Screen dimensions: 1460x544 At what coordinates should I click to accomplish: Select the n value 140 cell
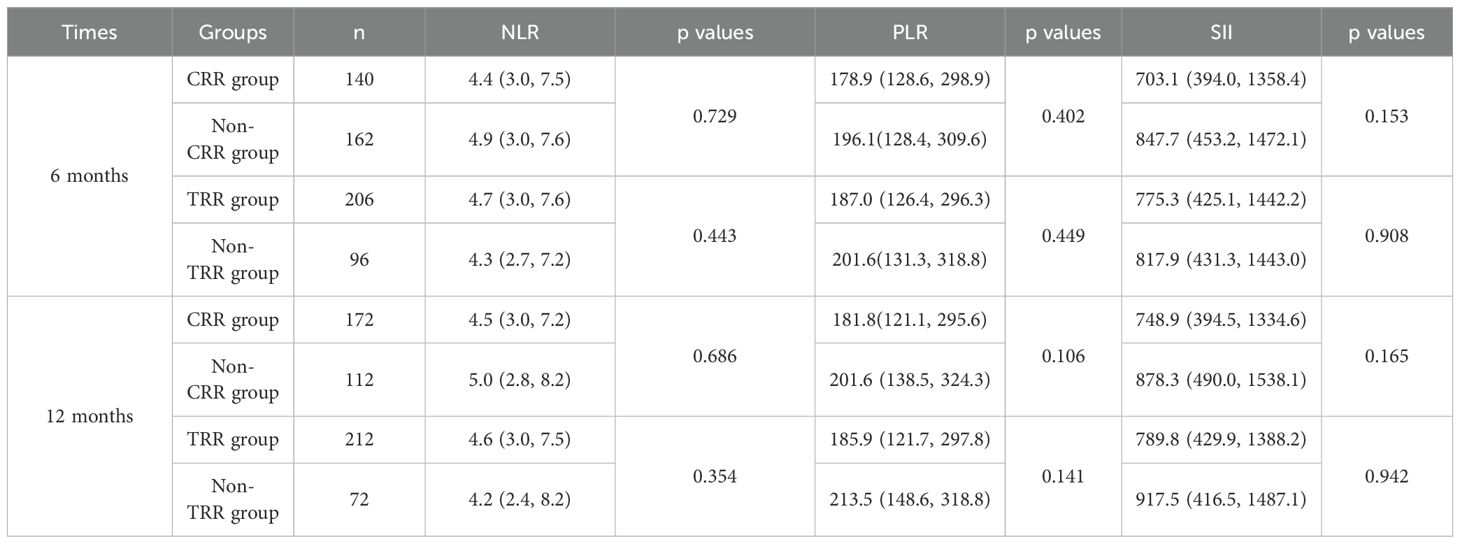[359, 79]
